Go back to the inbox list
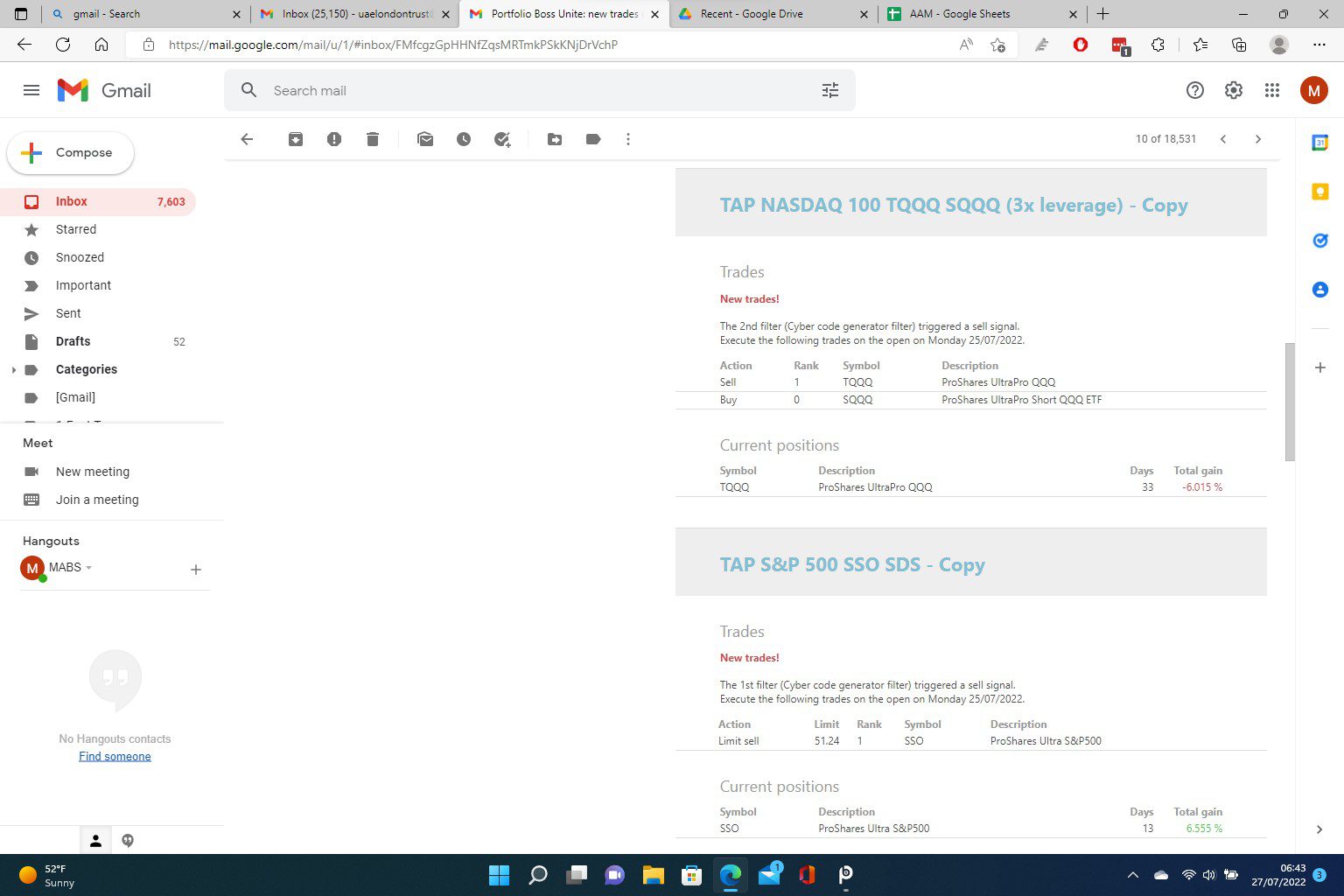 [247, 139]
